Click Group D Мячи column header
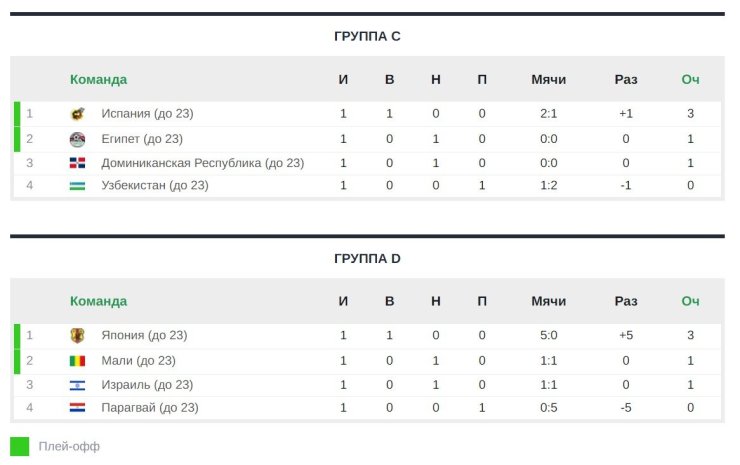Screen dimensions: 740x465 click(x=548, y=301)
